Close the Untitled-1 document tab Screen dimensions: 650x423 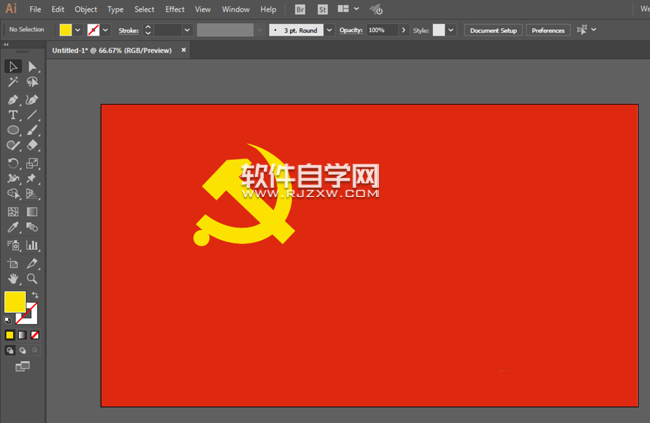point(184,50)
